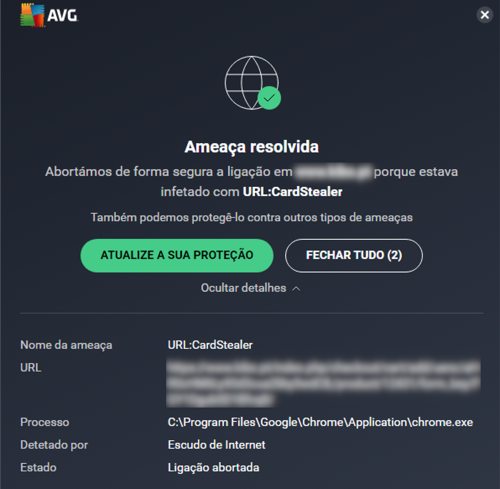
Task: Click the blurred domain in the message
Action: (x=333, y=172)
